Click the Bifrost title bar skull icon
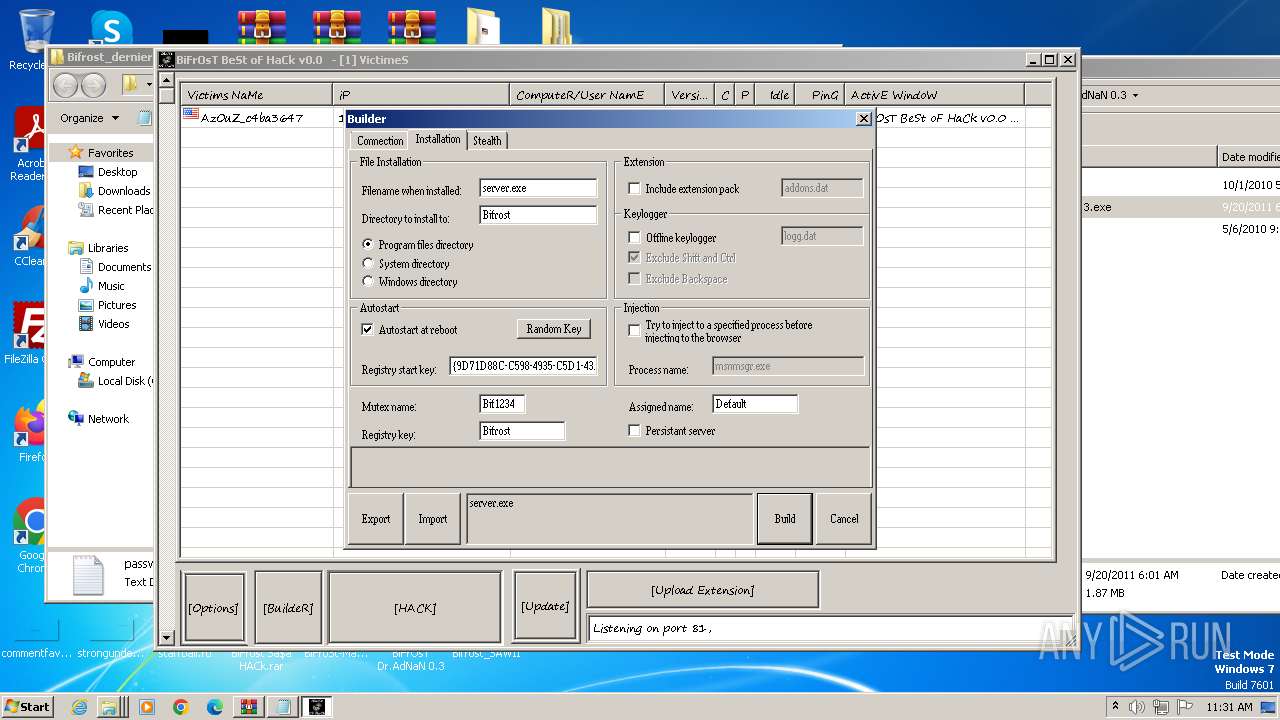 coord(167,60)
